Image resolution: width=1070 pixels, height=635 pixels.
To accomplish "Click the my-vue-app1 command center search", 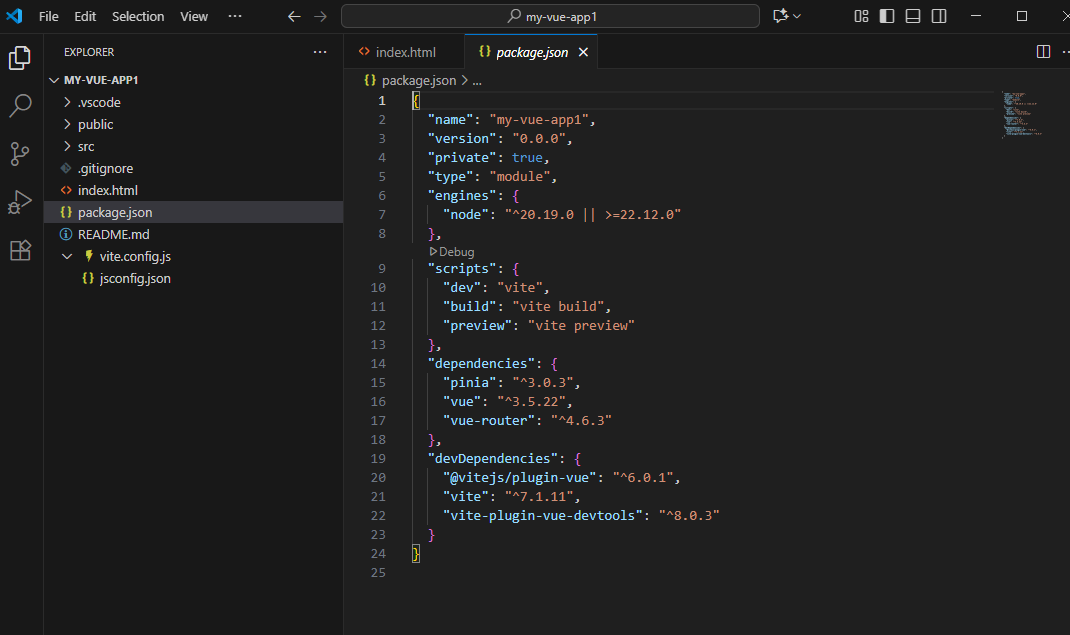I will (550, 16).
